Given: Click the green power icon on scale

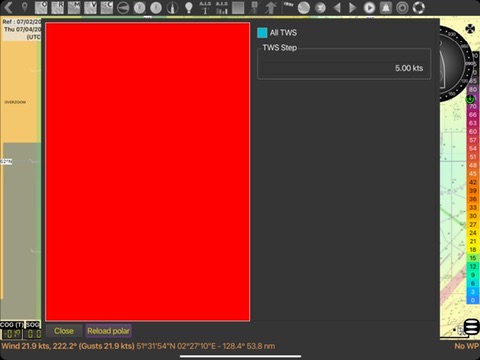Looking at the screenshot, I should click(x=470, y=99).
